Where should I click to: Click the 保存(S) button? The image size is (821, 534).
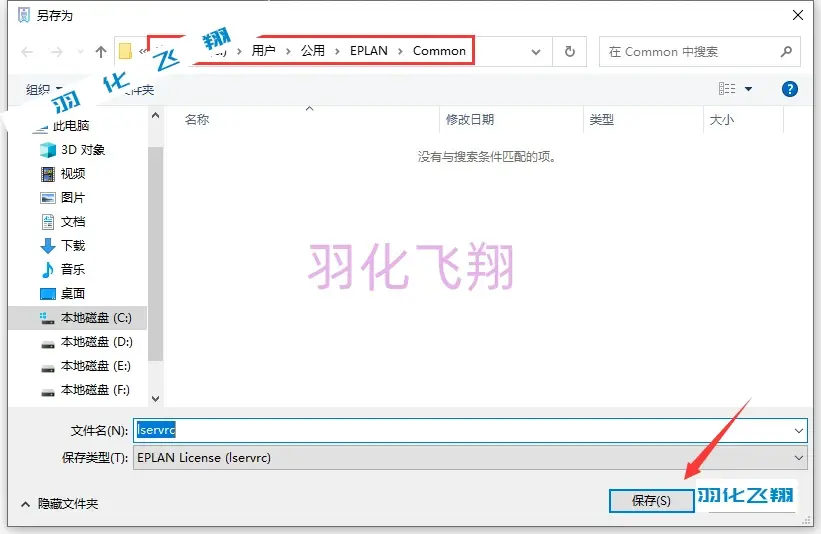pos(651,501)
